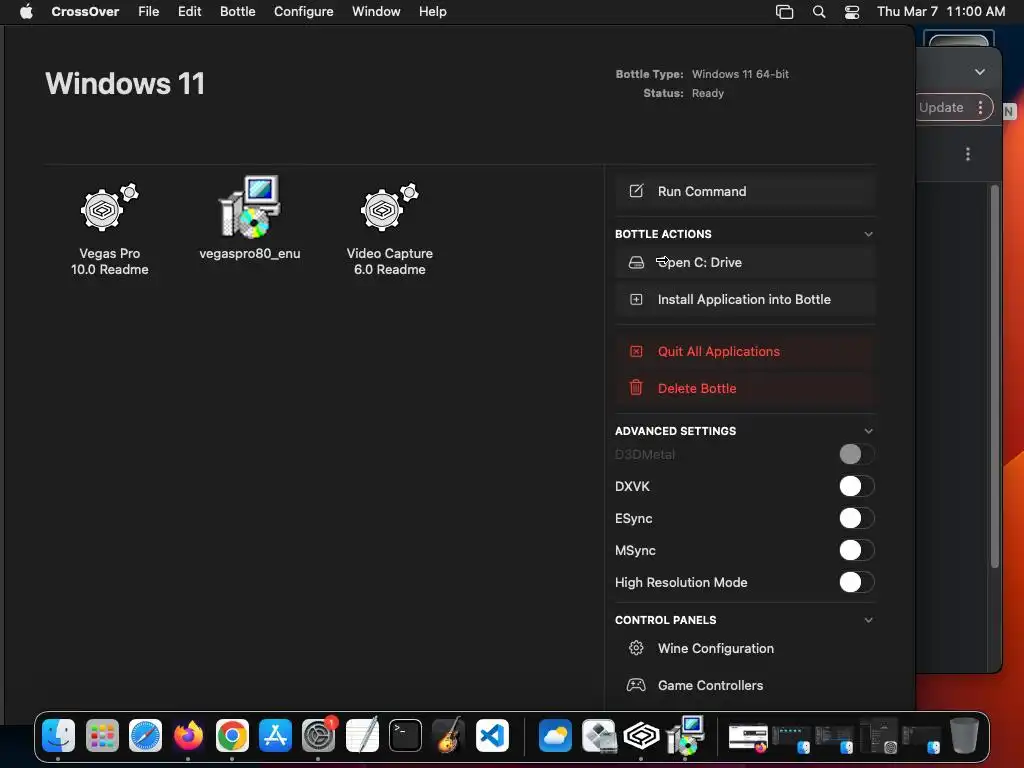This screenshot has width=1024, height=768.
Task: Open the Video Capture 6.0 Readme icon
Action: tap(389, 208)
